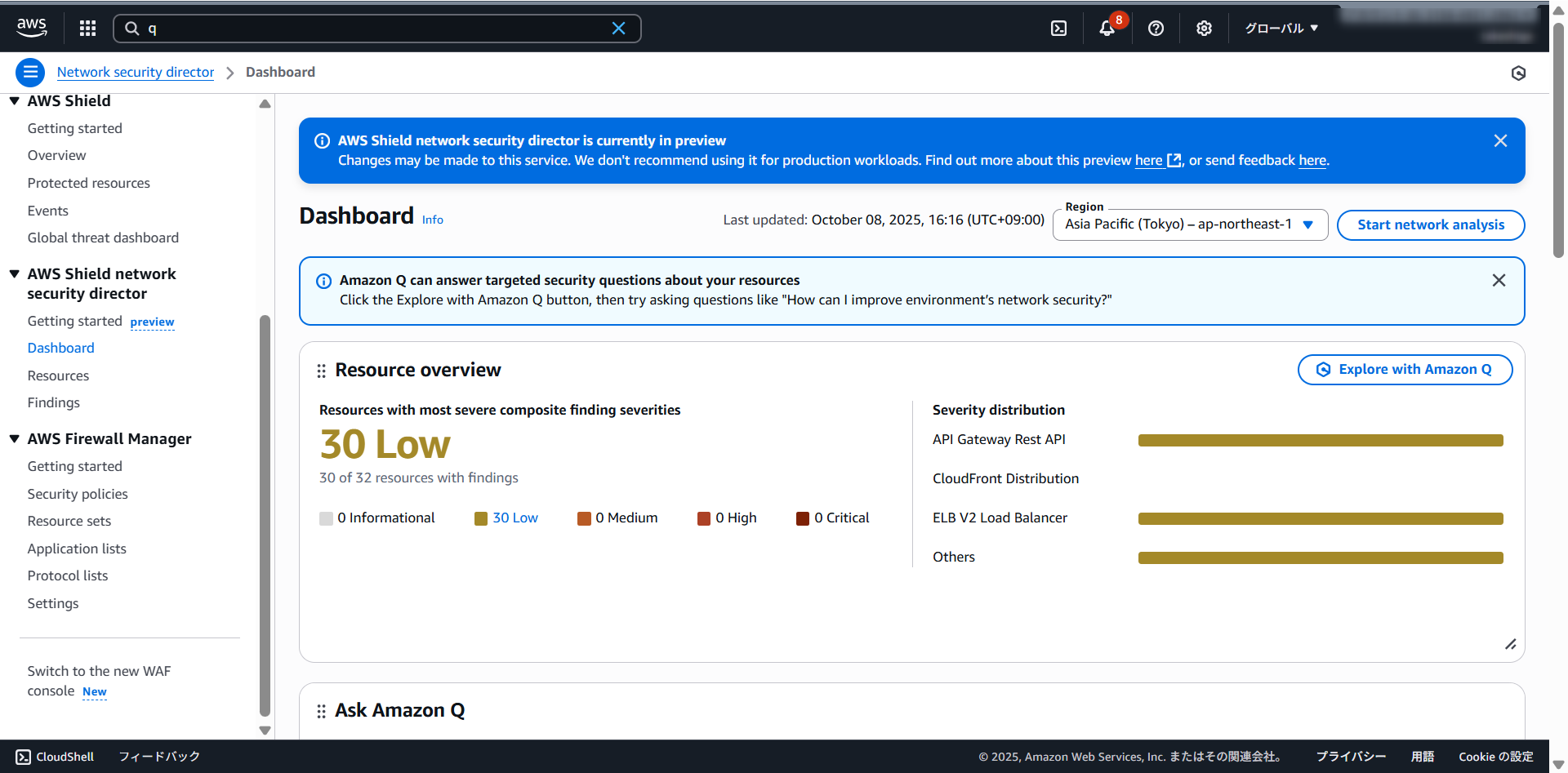Open the help question mark menu
1568x773 pixels.
(x=1156, y=29)
